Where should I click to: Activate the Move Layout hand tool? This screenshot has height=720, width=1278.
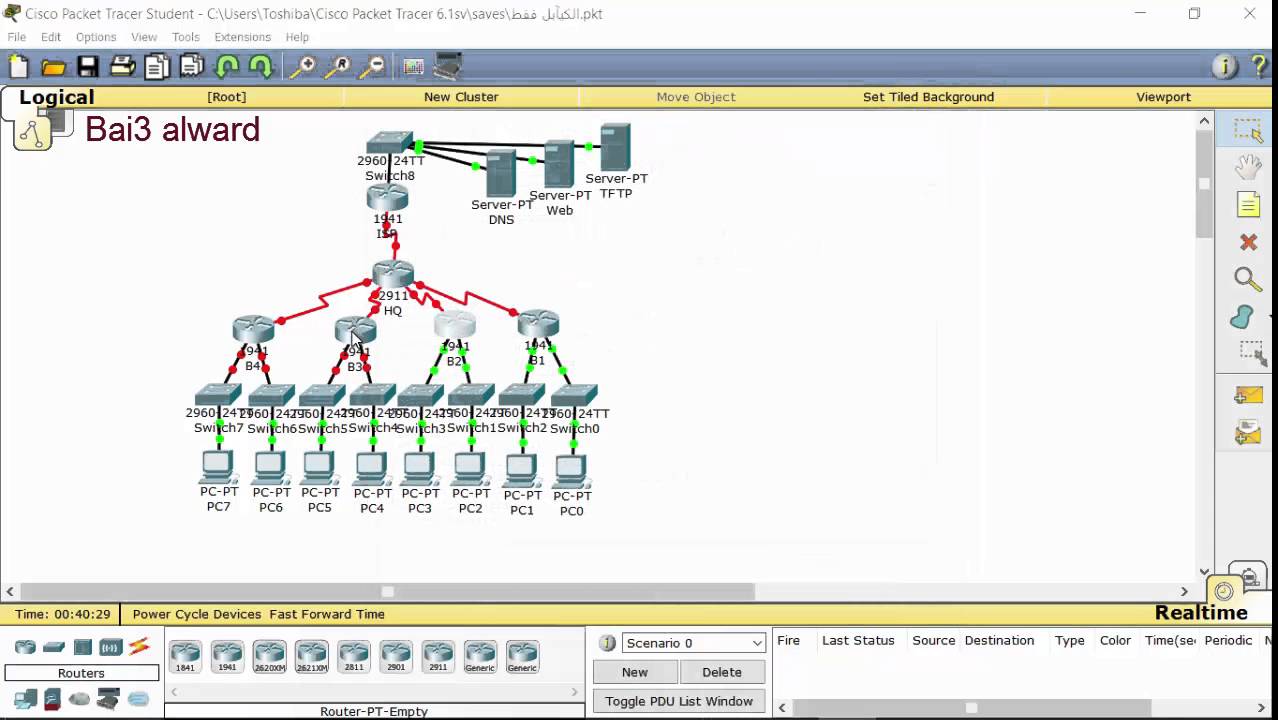[x=1248, y=167]
